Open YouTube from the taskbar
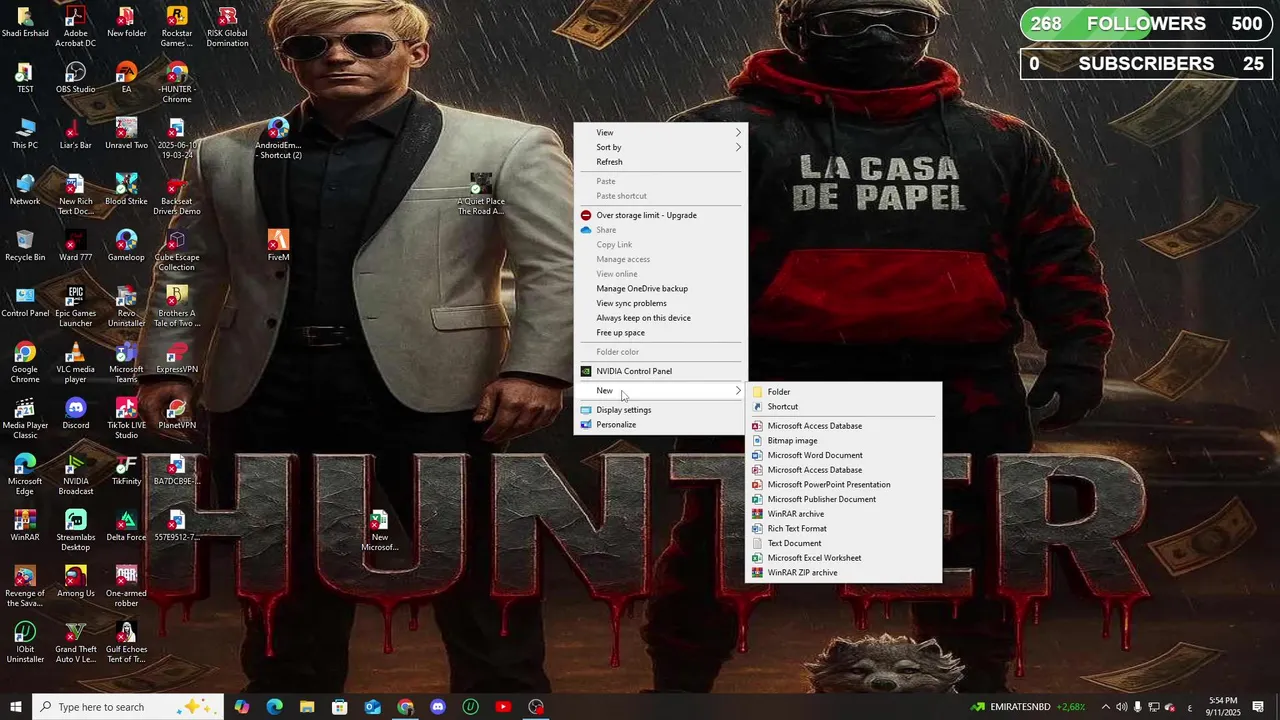 pos(503,707)
